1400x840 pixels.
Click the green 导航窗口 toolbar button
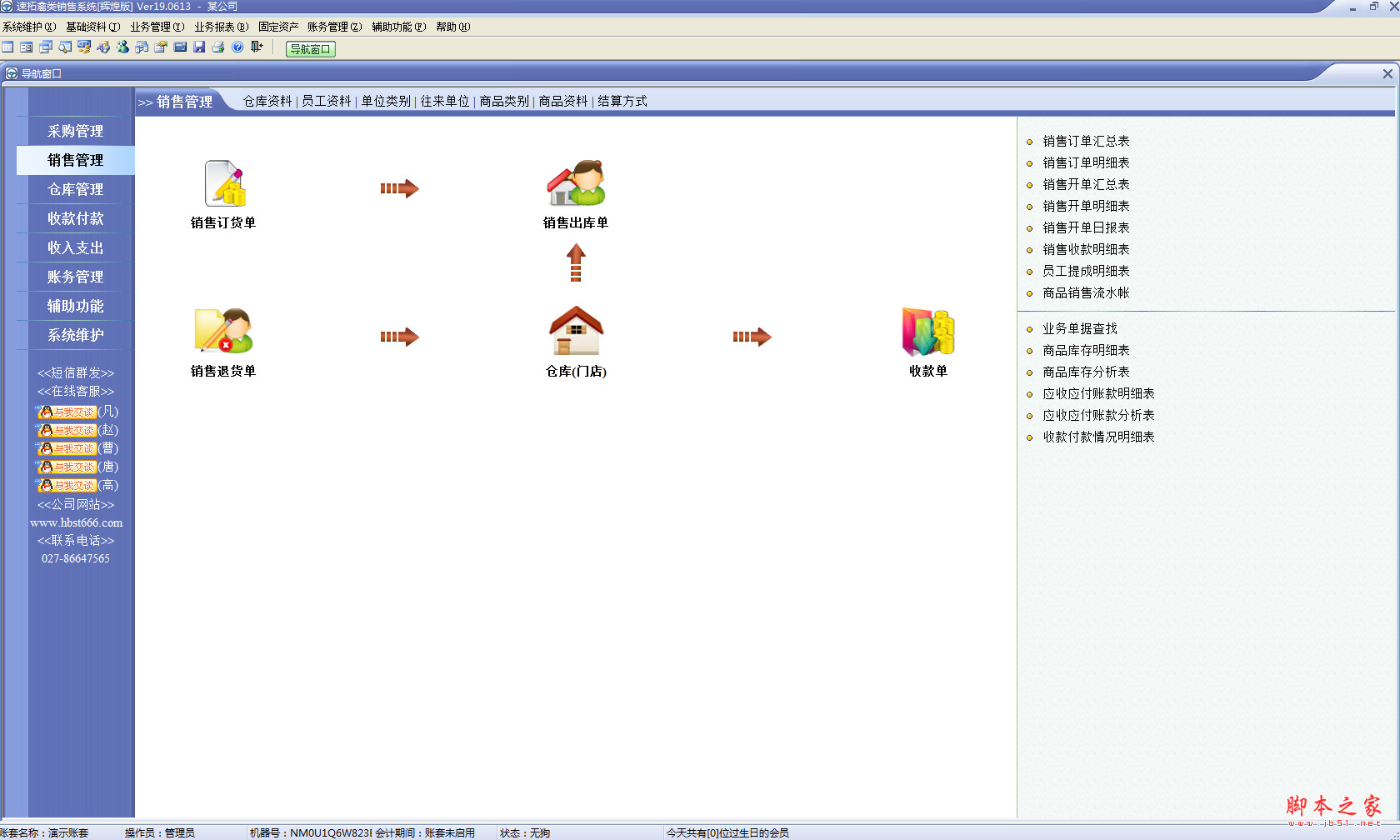(311, 48)
